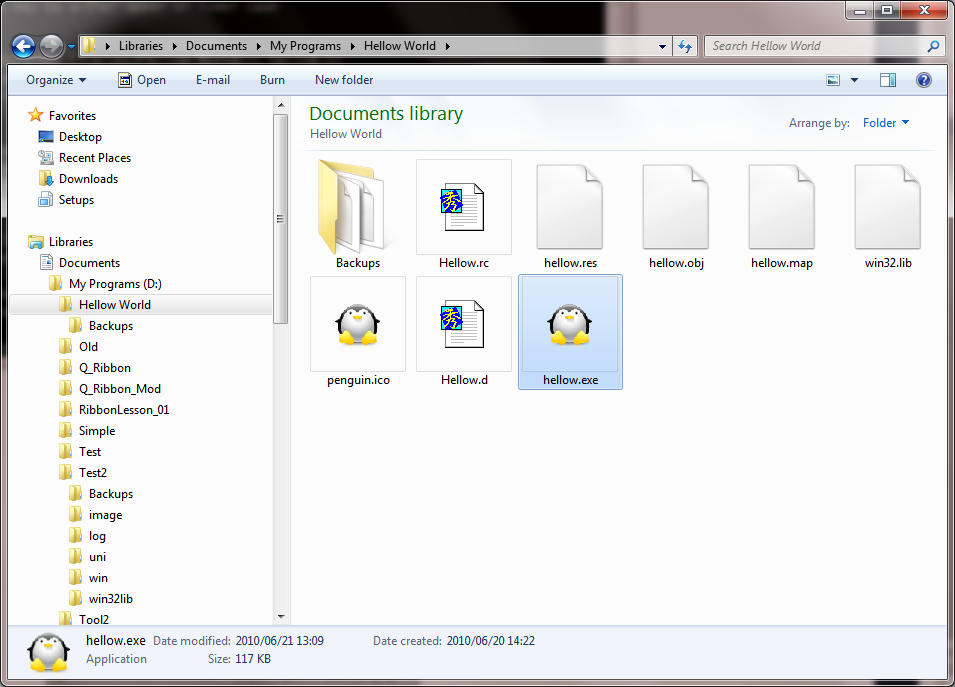Screen dimensions: 955x687
Task: Click E-mail in the command bar
Action: pyautogui.click(x=213, y=80)
